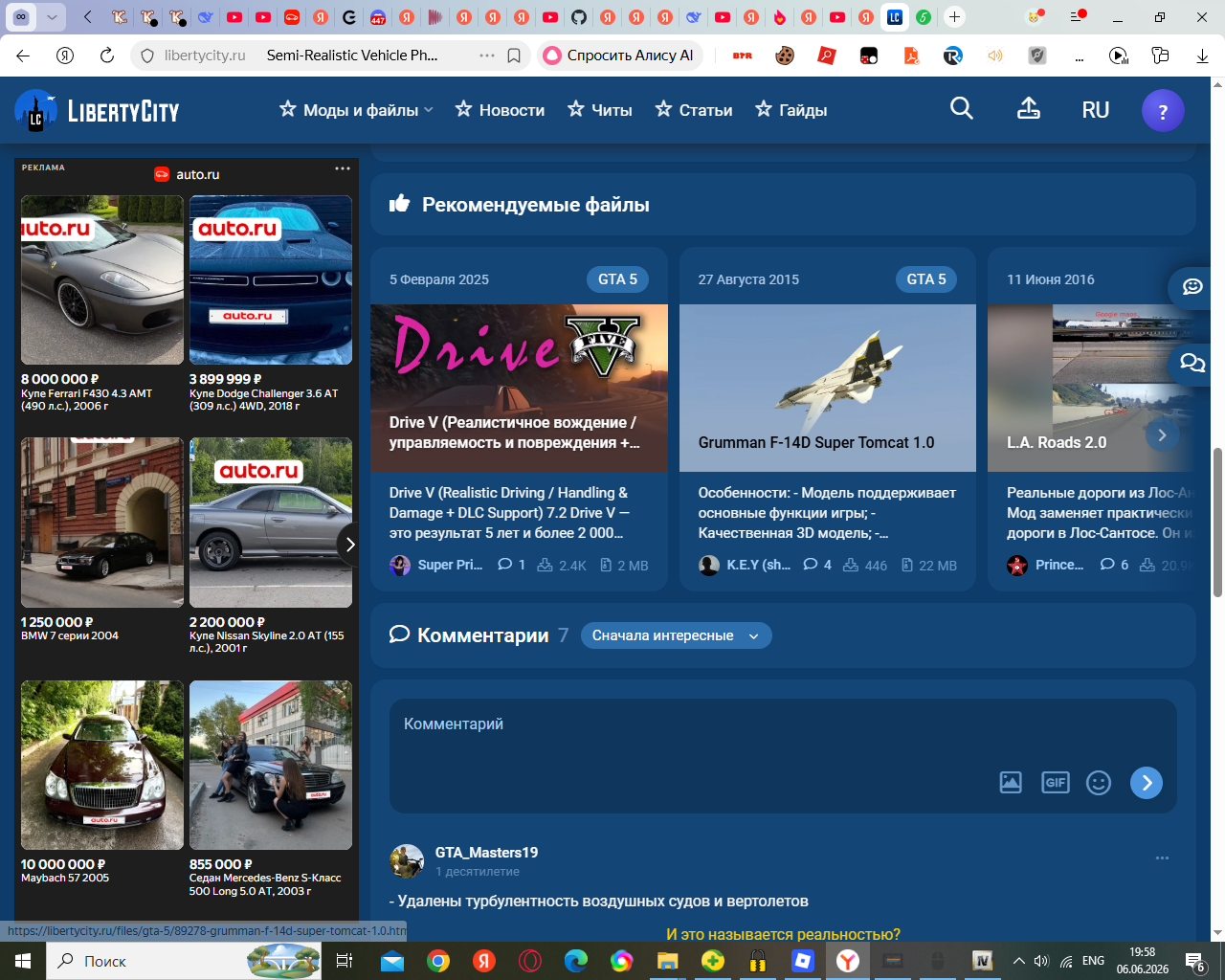Reload the libertycity.ru page
This screenshot has height=980, width=1225.
[x=107, y=56]
